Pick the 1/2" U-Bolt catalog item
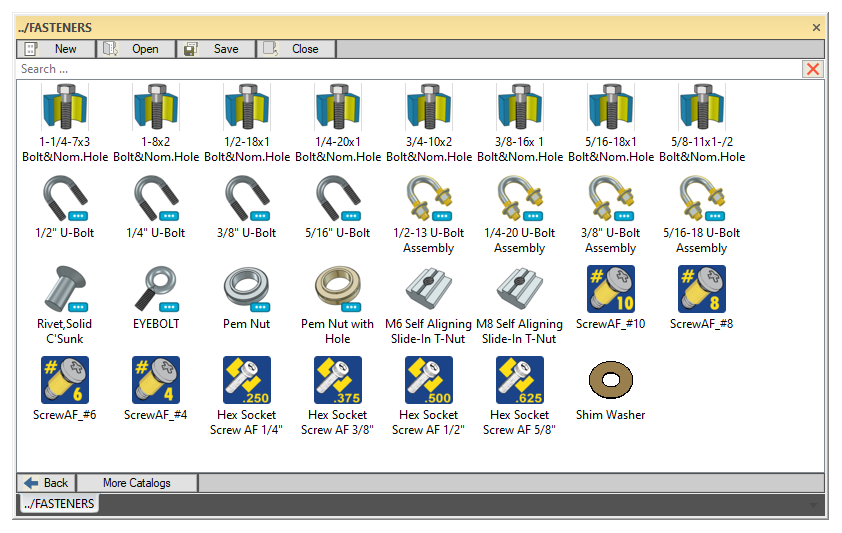Screen dimensions: 842x533 [65, 198]
